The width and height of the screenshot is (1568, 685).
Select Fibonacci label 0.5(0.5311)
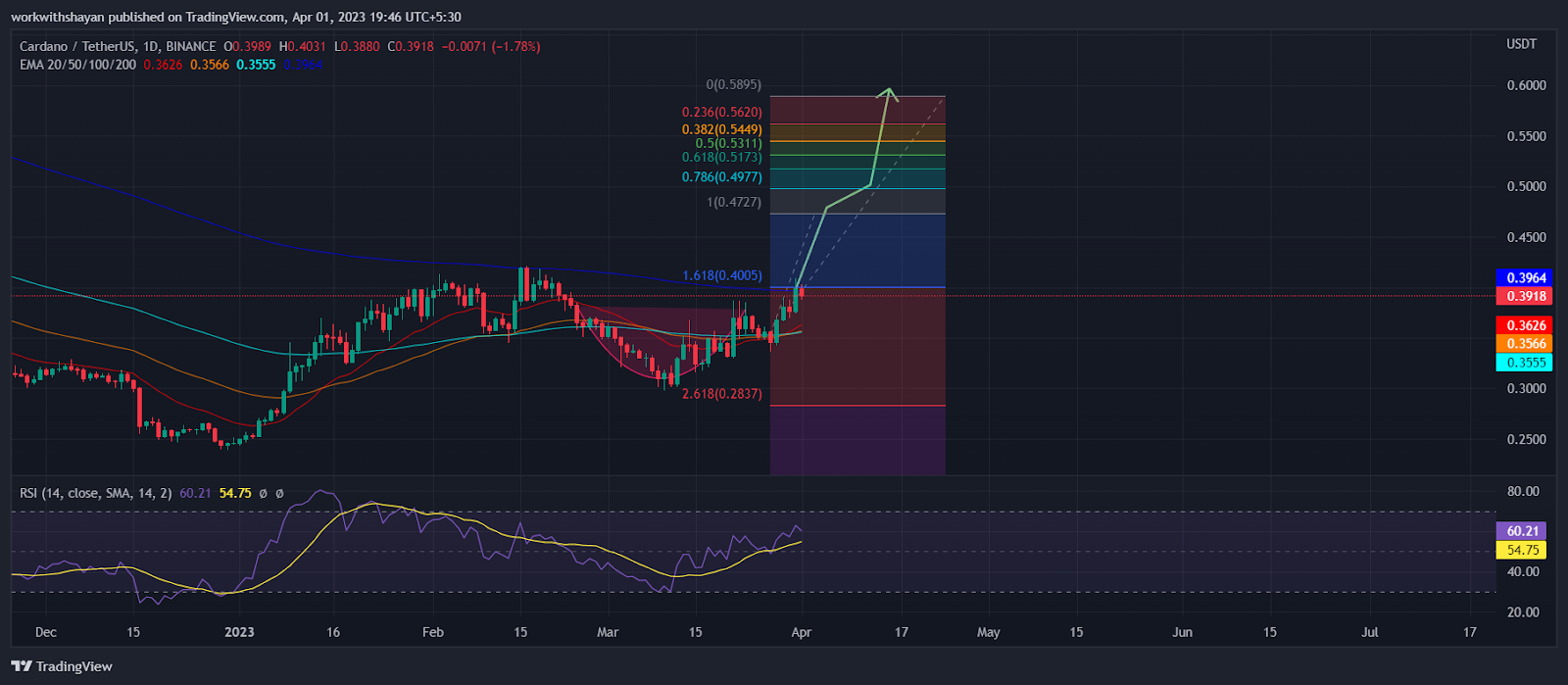pyautogui.click(x=728, y=143)
